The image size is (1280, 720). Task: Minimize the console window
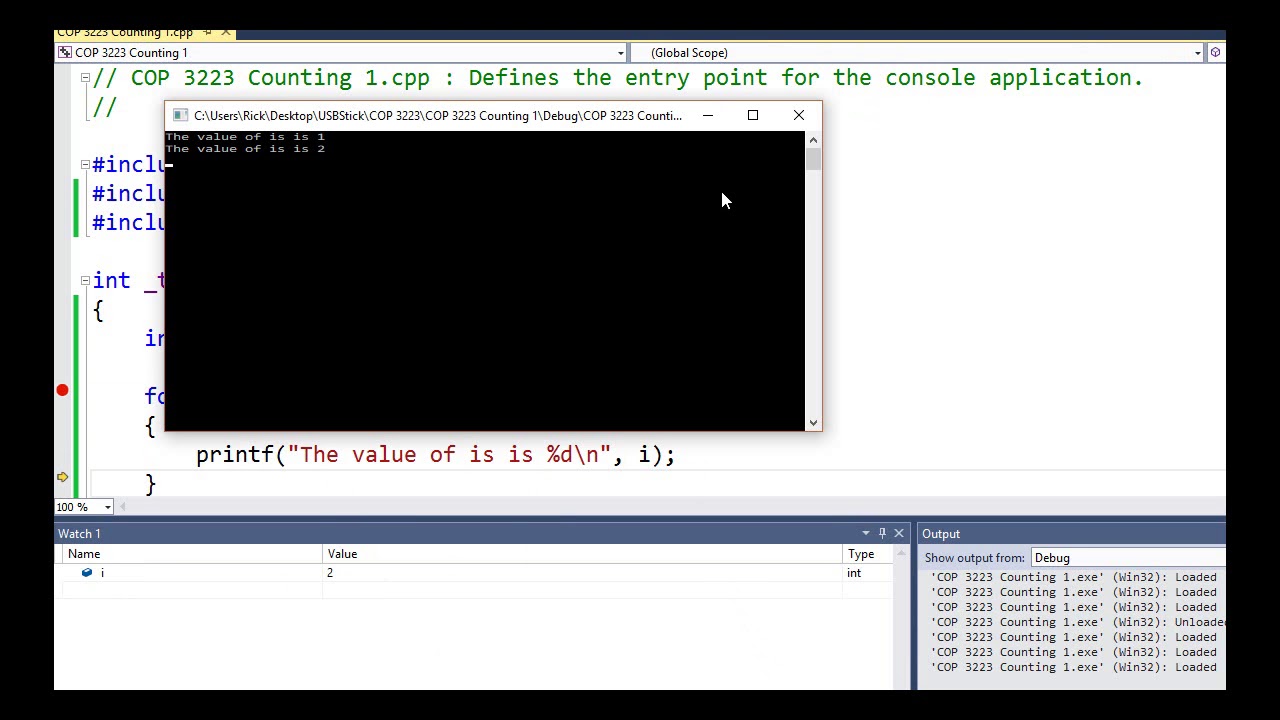(707, 116)
